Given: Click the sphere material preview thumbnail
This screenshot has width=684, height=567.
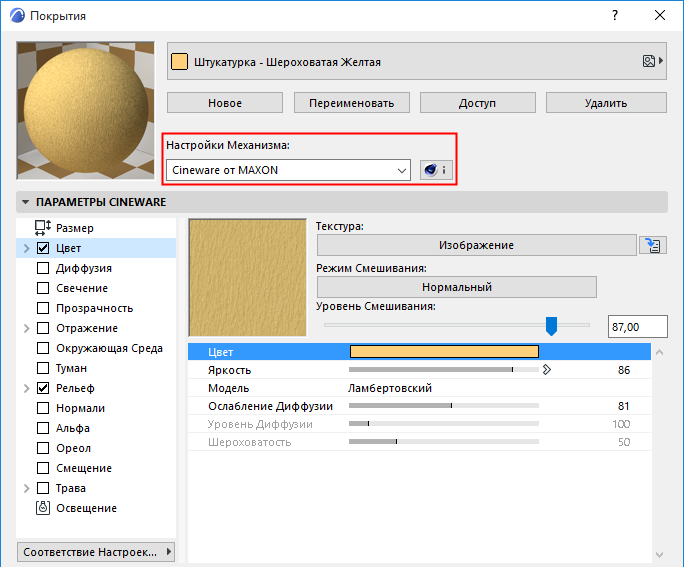Looking at the screenshot, I should coord(86,110).
